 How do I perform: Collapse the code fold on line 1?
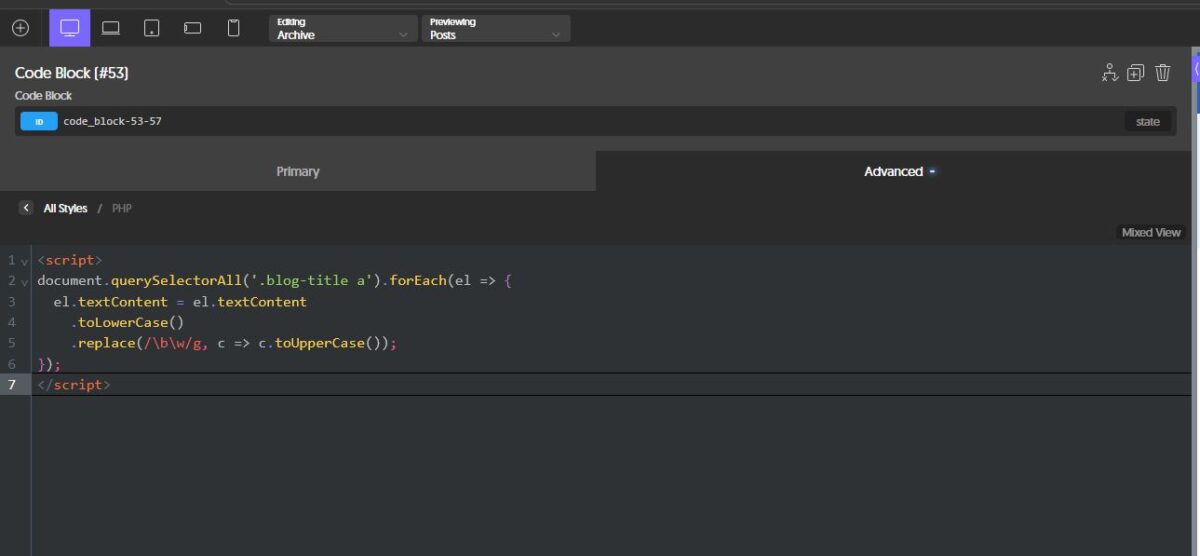pos(24,261)
